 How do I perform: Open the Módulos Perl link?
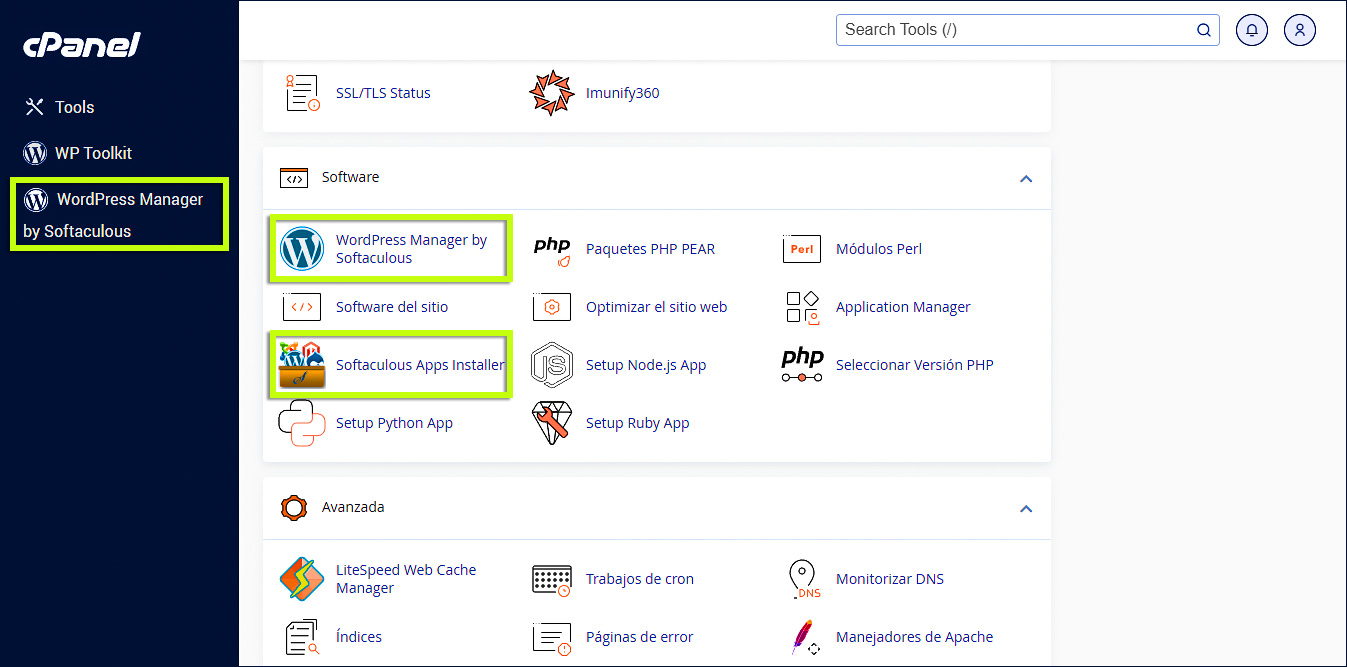tap(878, 249)
